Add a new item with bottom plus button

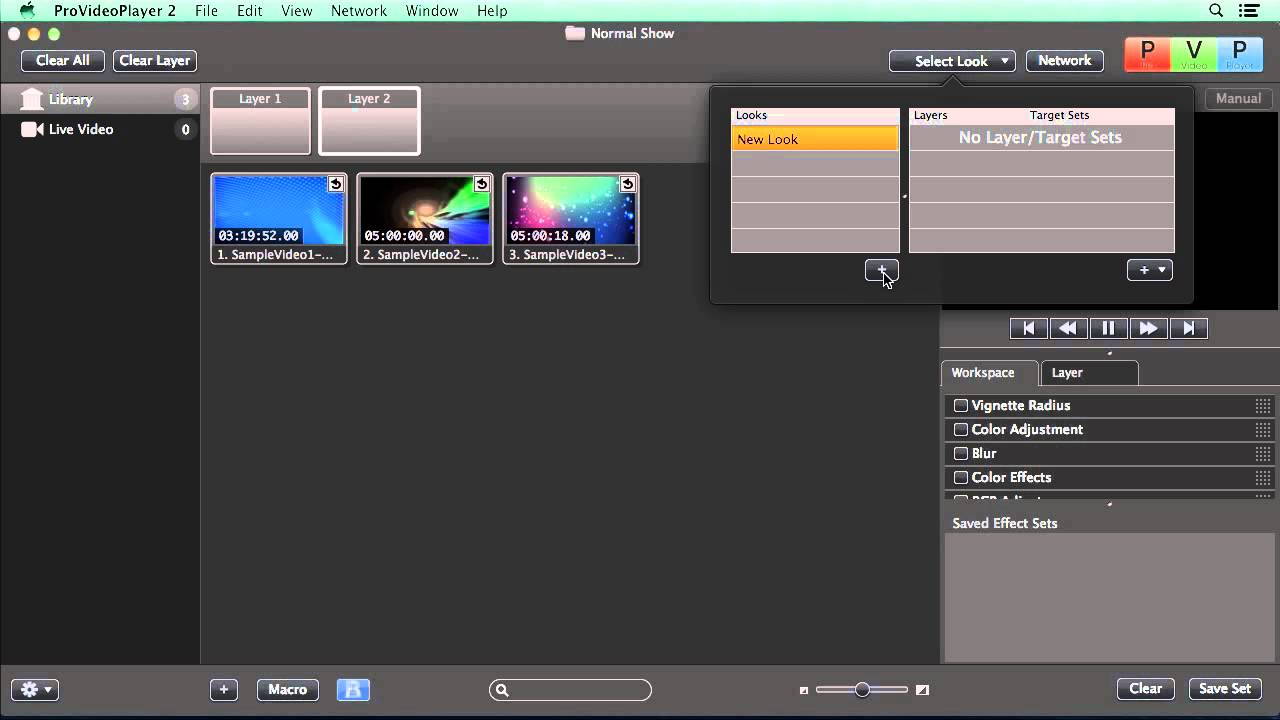point(224,689)
